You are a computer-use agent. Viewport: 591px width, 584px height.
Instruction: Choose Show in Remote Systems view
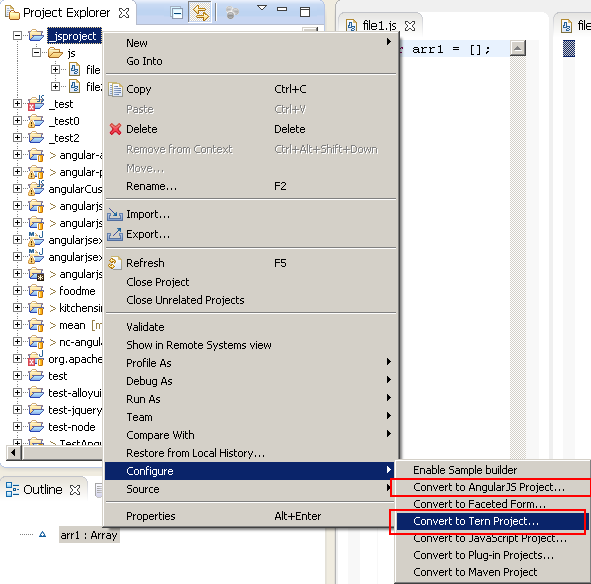pyautogui.click(x=250, y=345)
